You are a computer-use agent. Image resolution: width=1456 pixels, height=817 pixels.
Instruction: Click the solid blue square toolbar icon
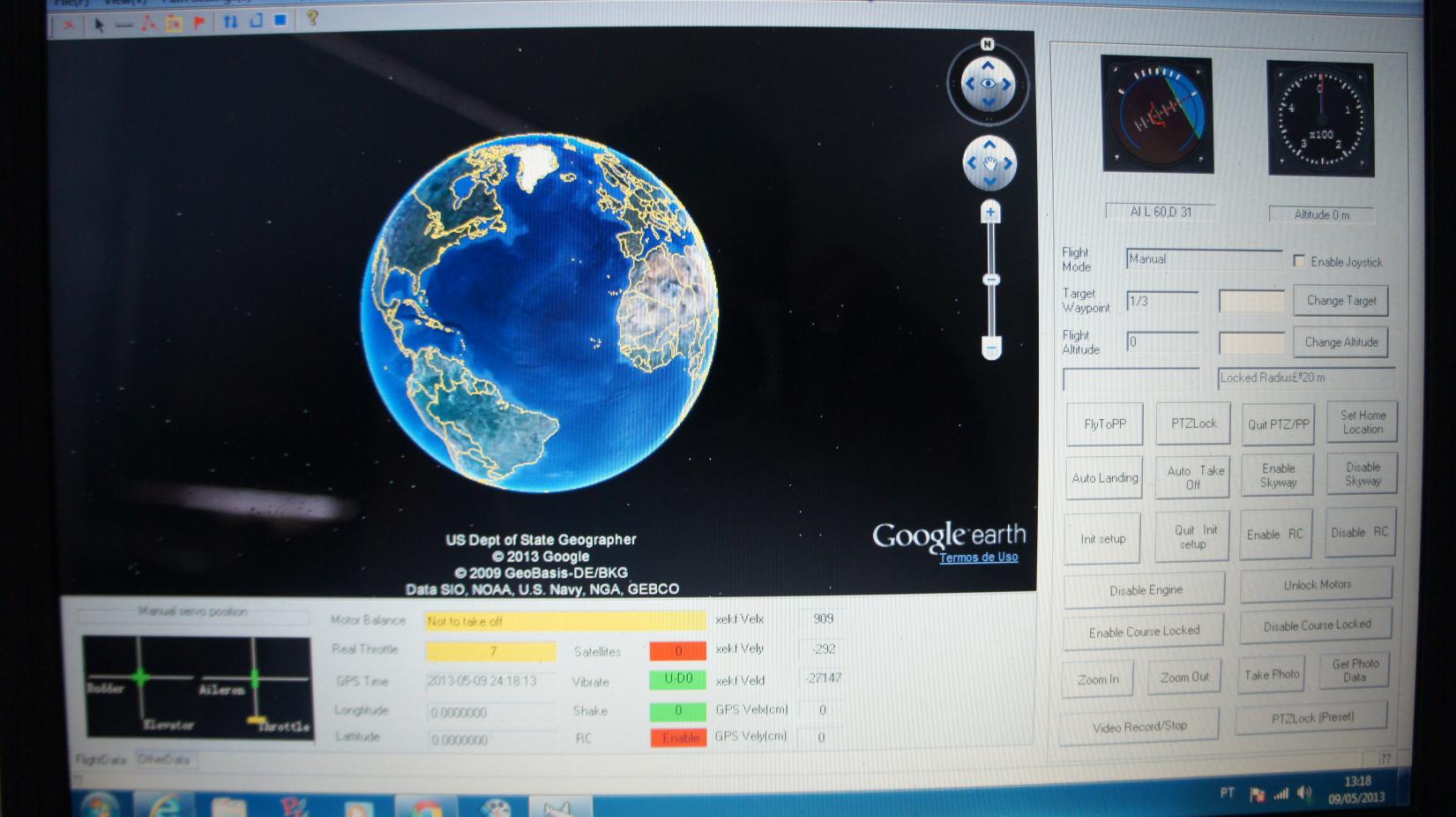click(280, 20)
